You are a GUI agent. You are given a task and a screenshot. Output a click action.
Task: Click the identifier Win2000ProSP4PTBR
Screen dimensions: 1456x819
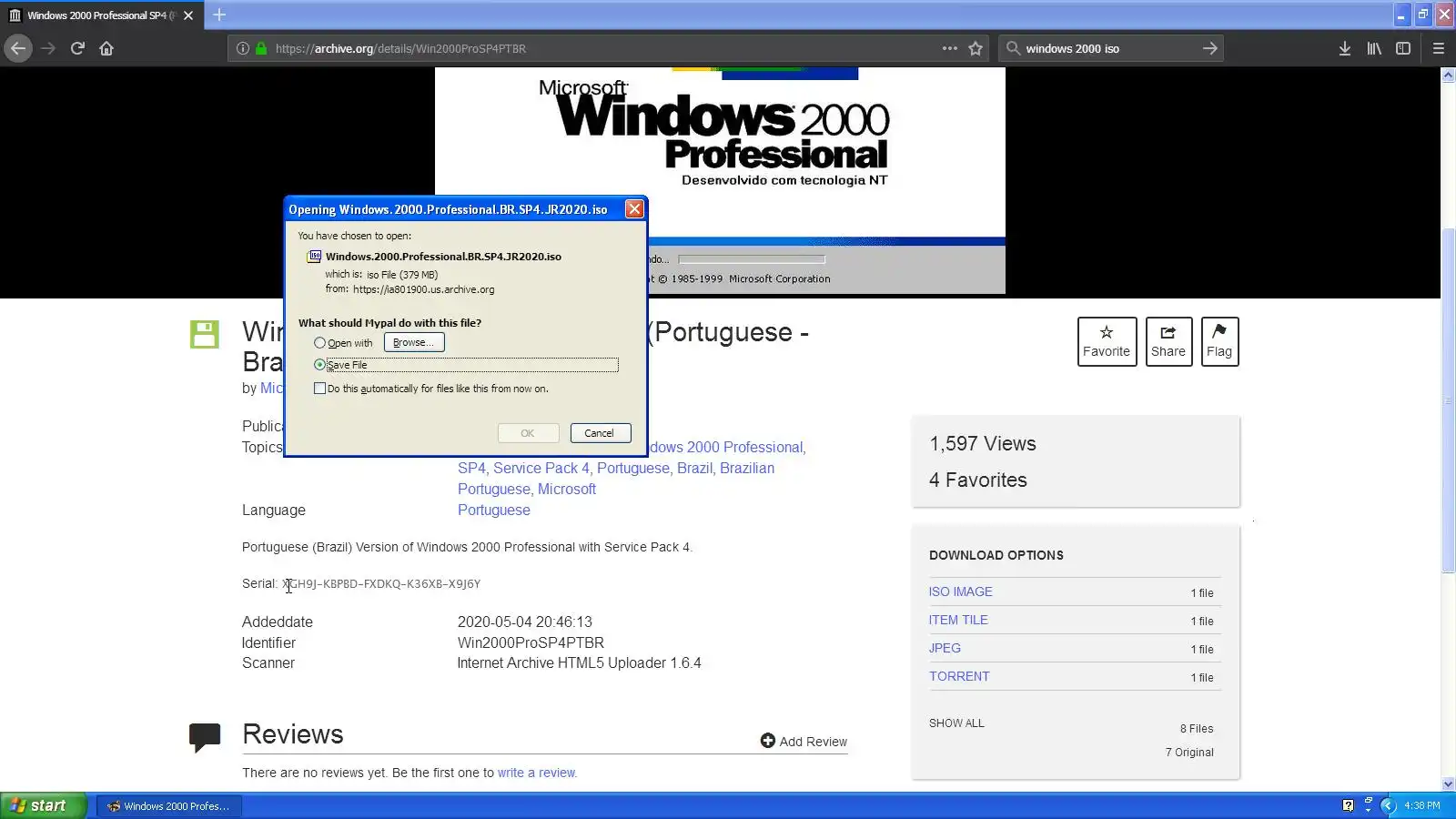pos(531,642)
